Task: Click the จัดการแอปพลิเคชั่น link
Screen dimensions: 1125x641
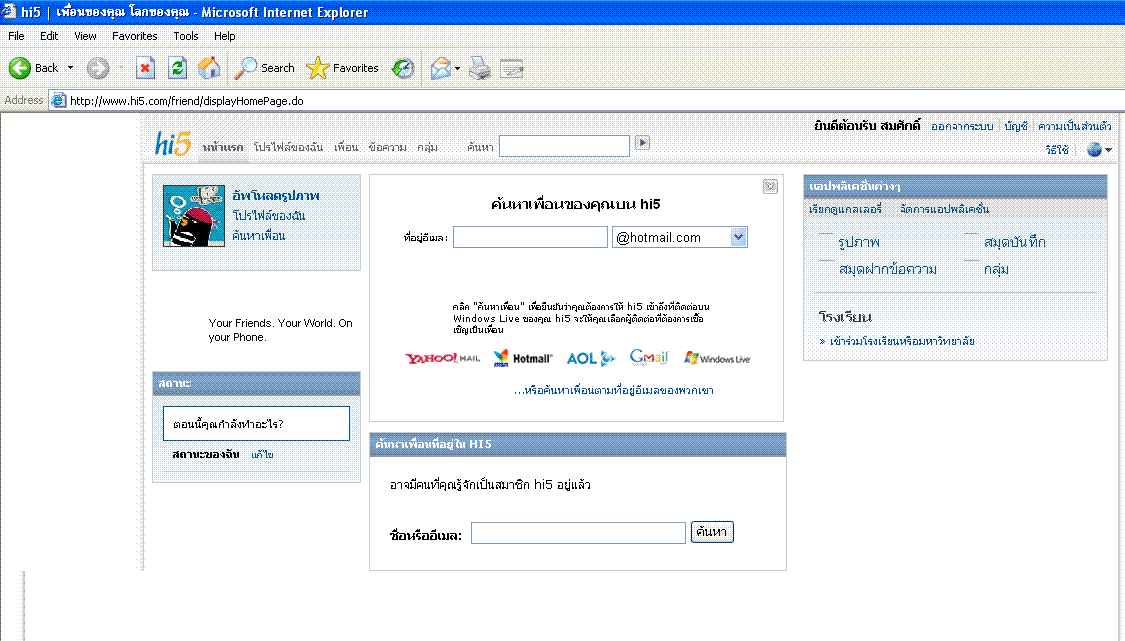Action: click(945, 209)
